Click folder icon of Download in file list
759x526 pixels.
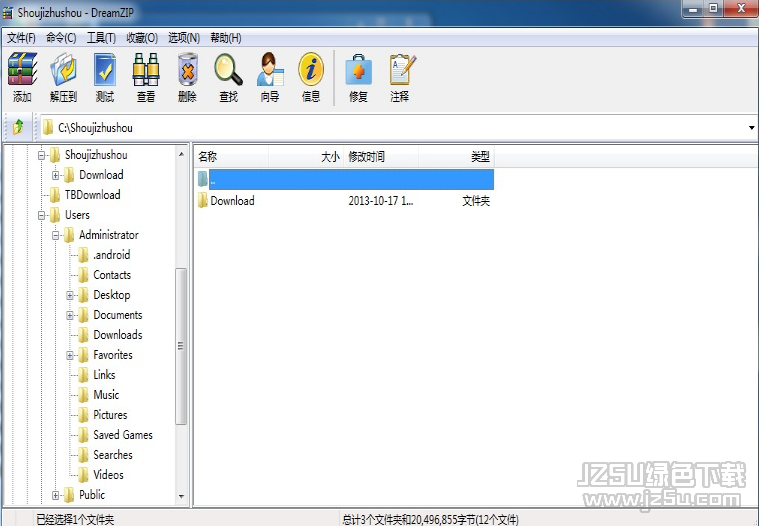pos(202,200)
